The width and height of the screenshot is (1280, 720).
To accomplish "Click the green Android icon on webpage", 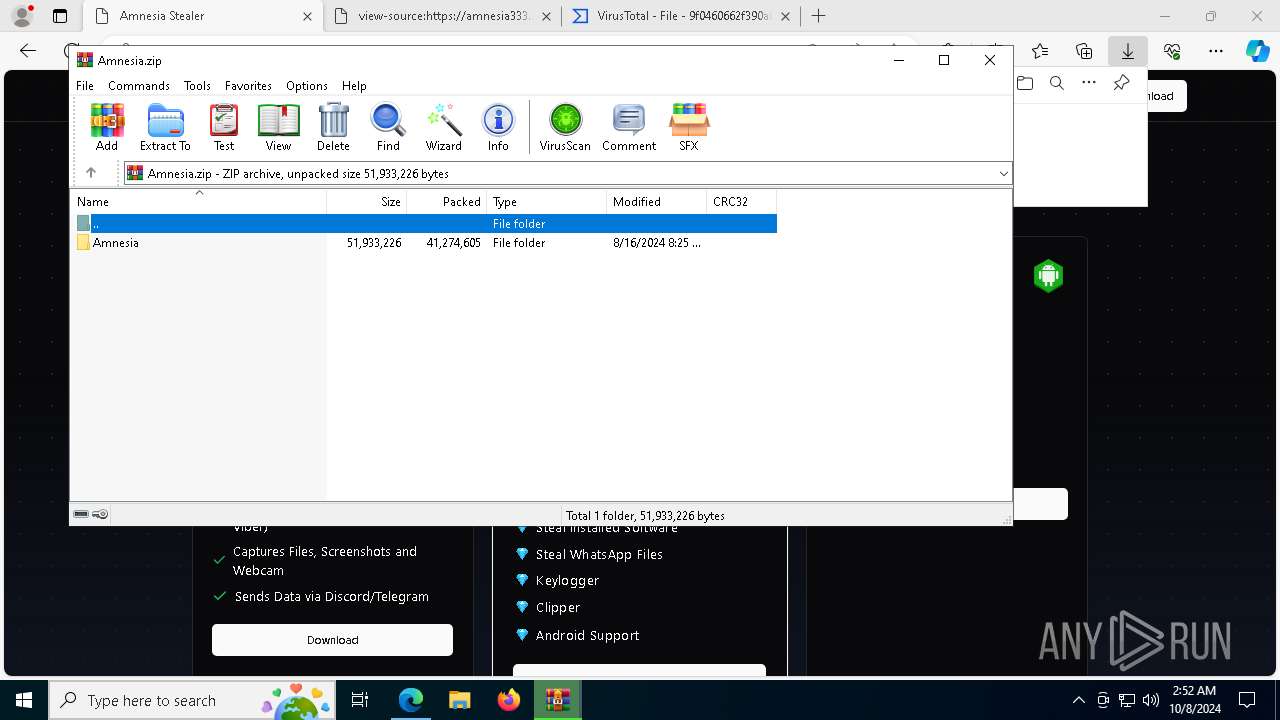I will coord(1048,275).
